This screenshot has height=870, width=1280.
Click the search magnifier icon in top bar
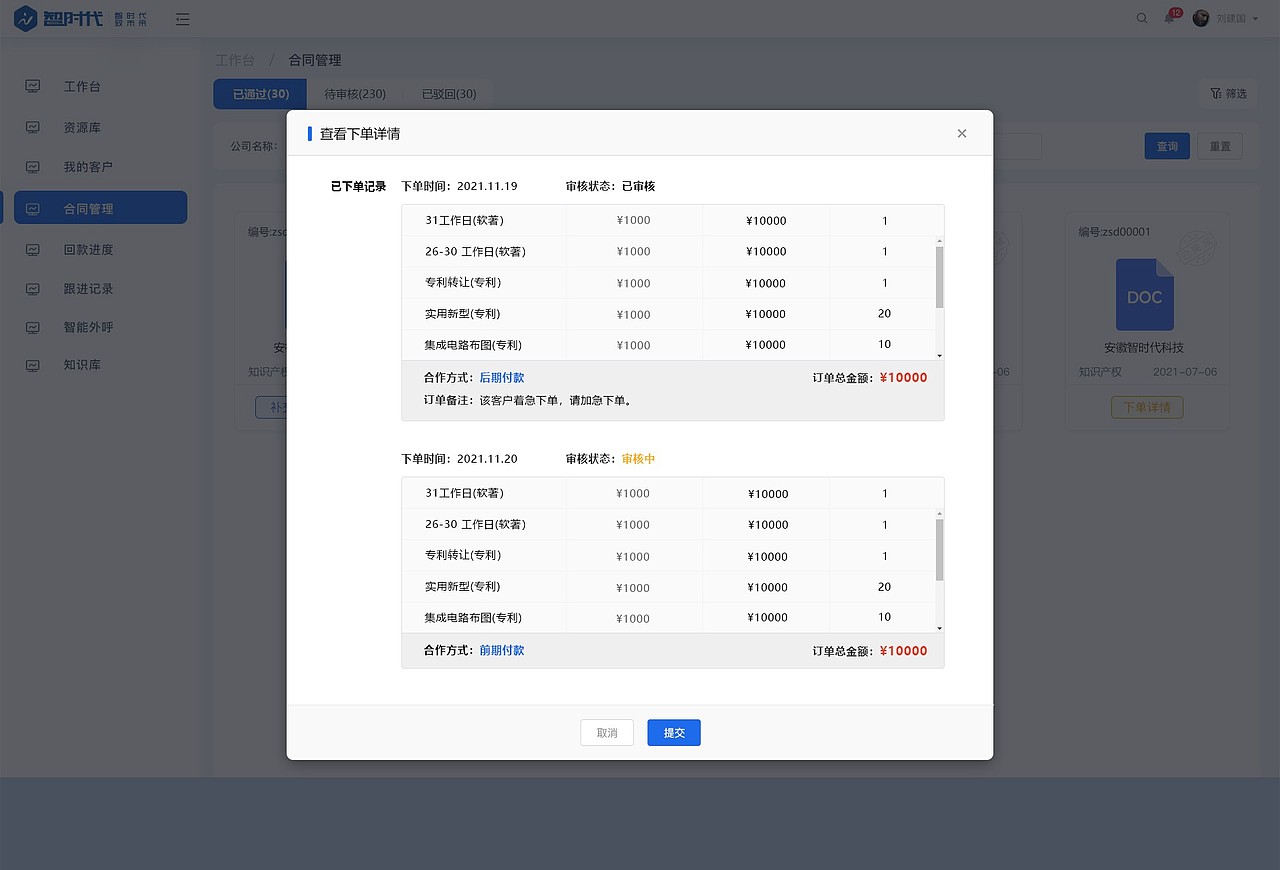(x=1142, y=18)
